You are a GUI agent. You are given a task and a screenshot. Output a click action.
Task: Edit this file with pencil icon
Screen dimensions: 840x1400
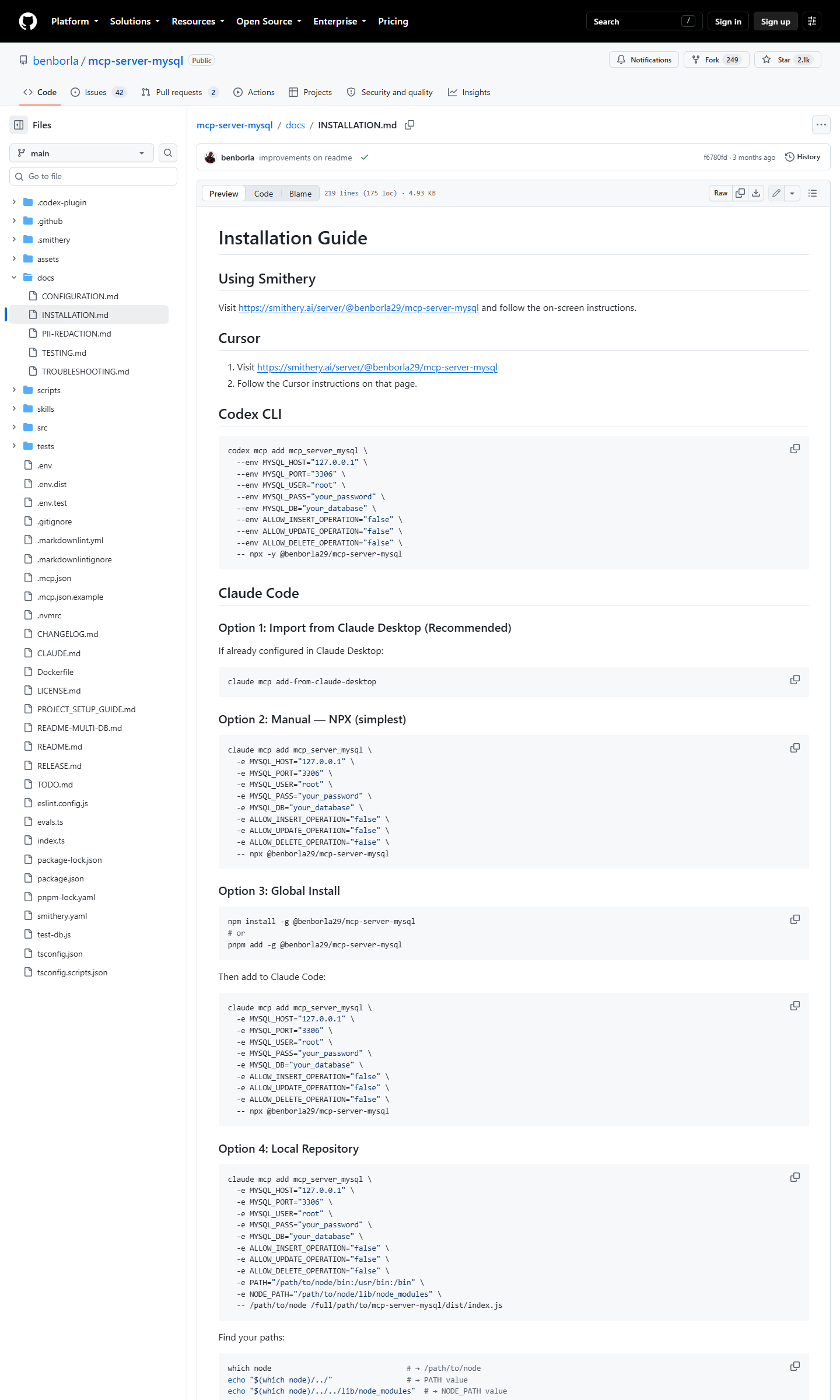[x=776, y=193]
